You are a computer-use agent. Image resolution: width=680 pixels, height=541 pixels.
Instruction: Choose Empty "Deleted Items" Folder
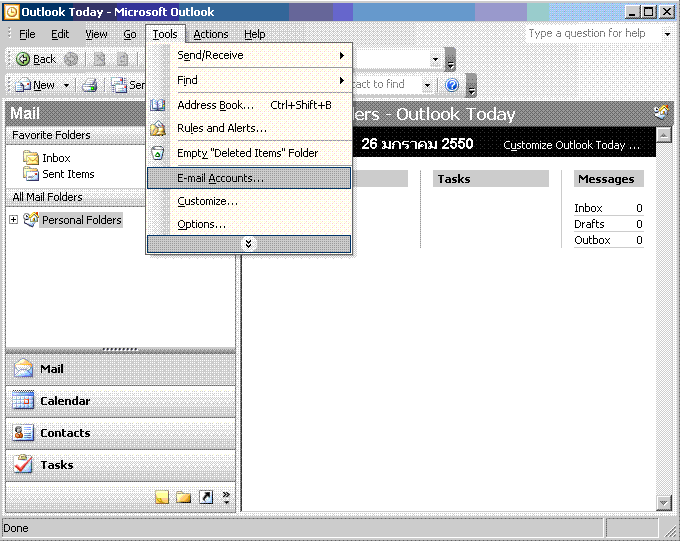249,153
